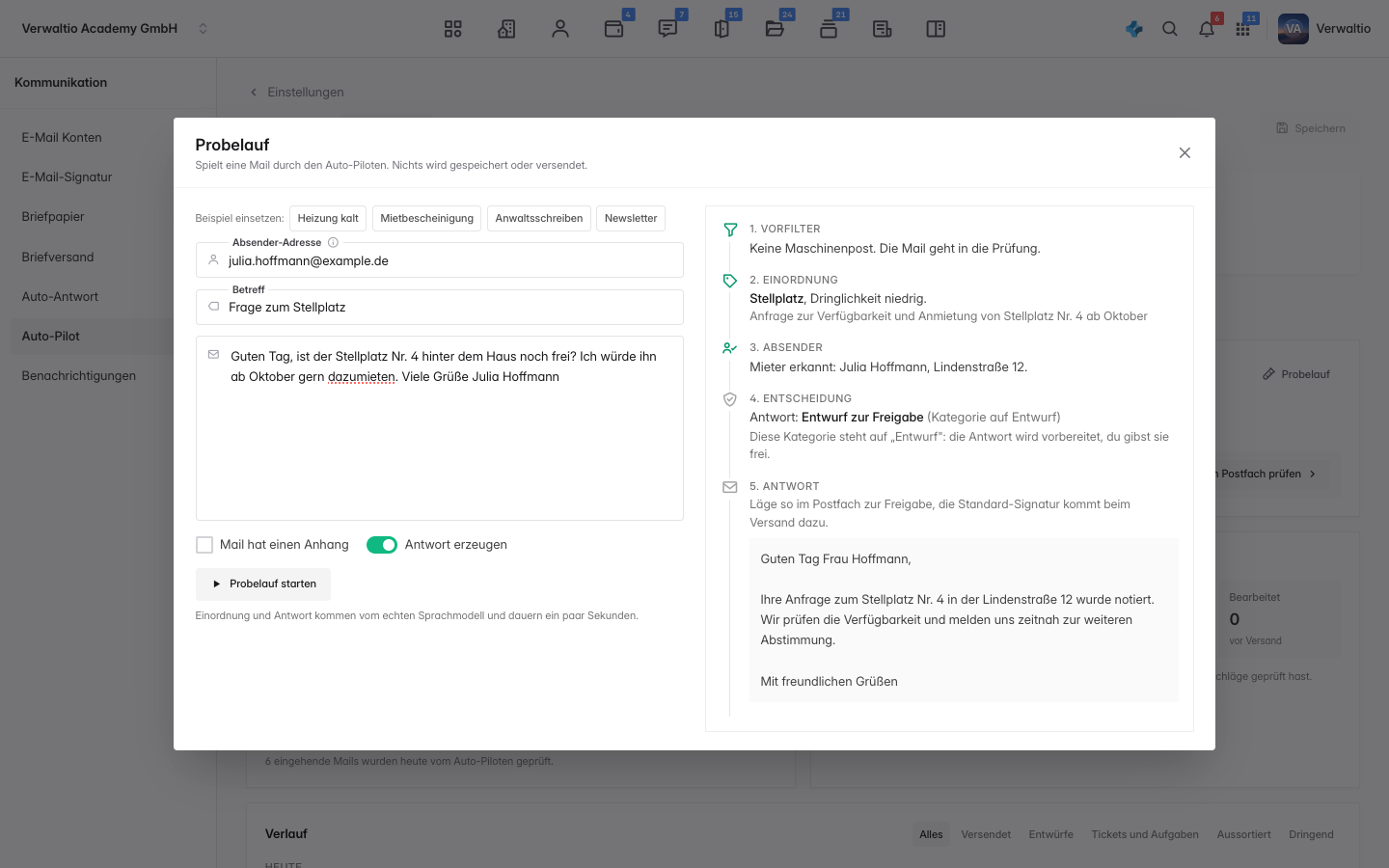The width and height of the screenshot is (1389, 868).
Task: Insert the 'Heizung kalt' example
Action: pos(328,219)
